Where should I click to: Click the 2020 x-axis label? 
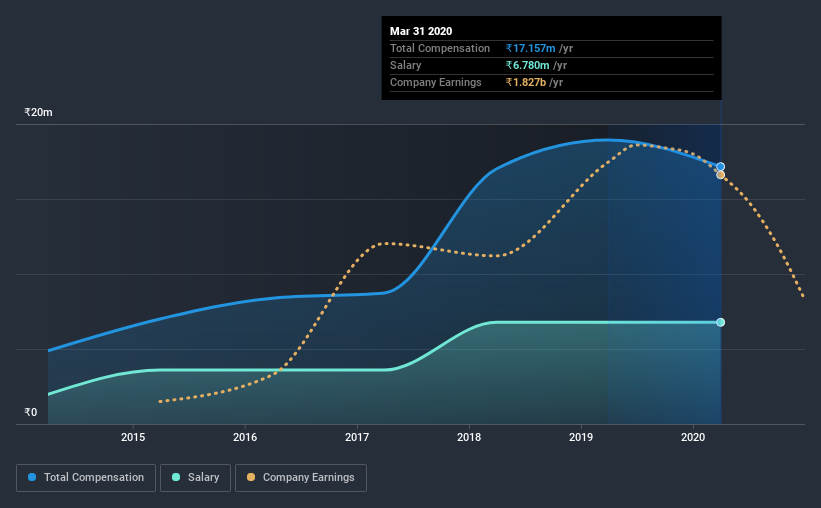coord(693,437)
